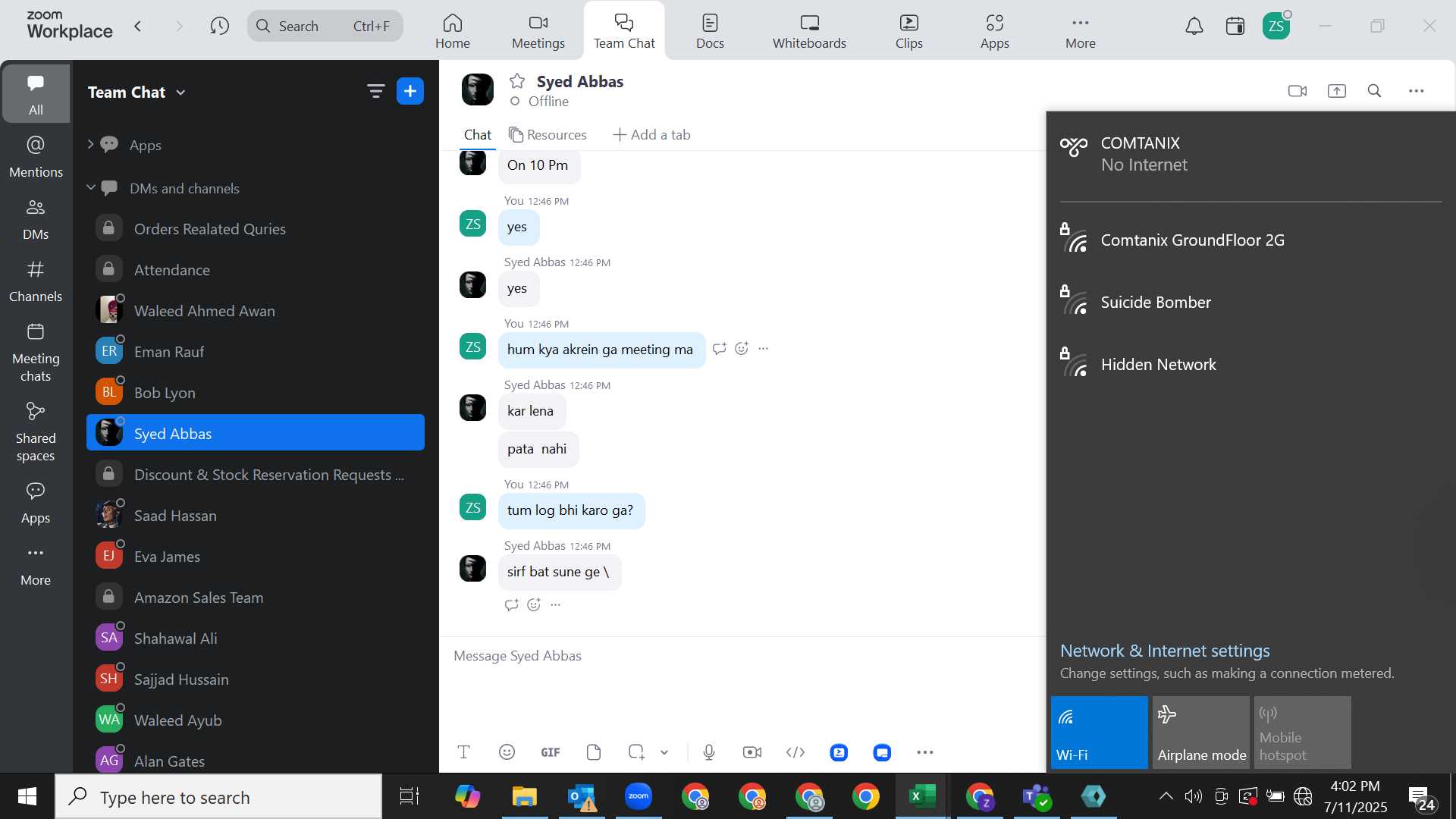Collapse DMs and channels section
The height and width of the screenshot is (819, 1456).
tap(90, 187)
